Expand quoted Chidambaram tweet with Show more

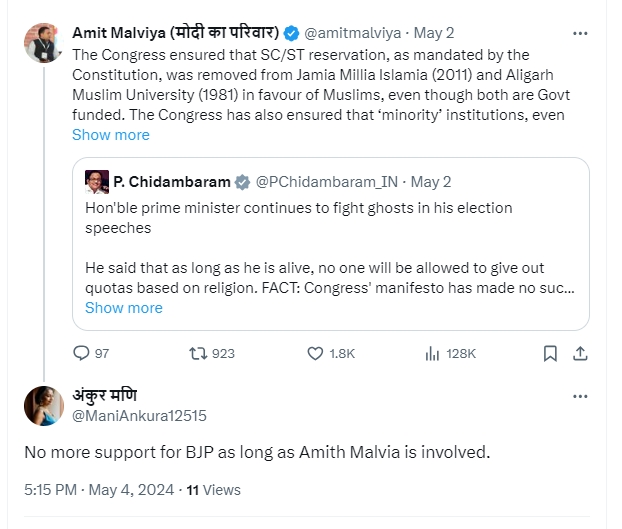pyautogui.click(x=124, y=308)
